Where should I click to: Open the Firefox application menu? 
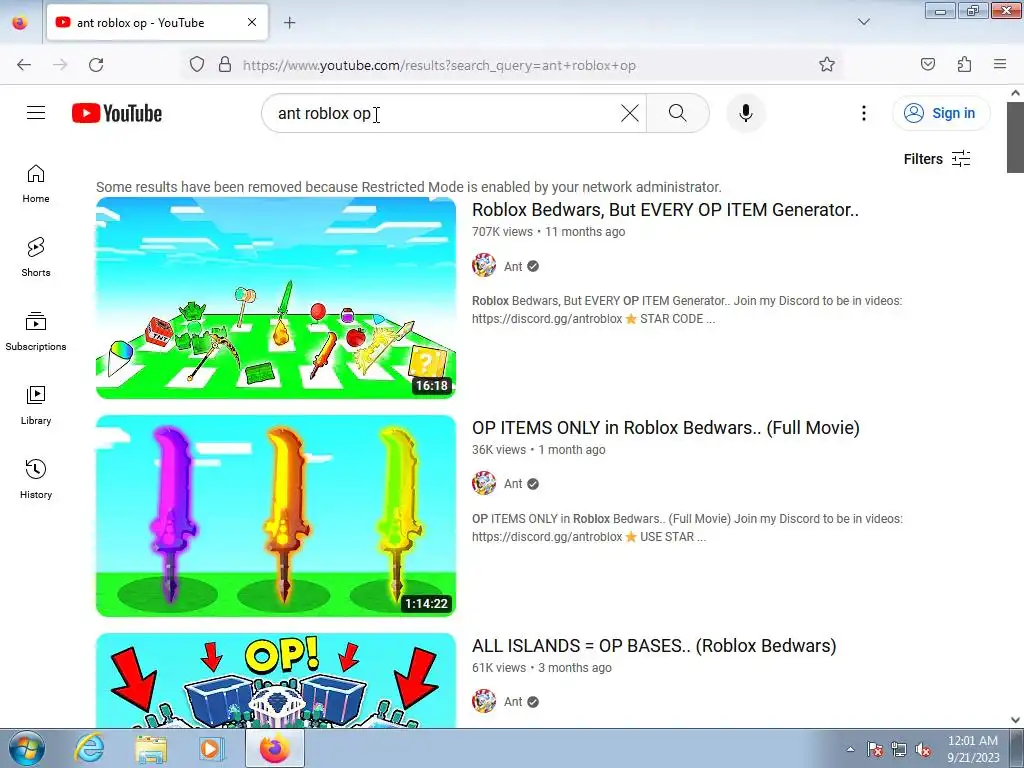[1000, 64]
